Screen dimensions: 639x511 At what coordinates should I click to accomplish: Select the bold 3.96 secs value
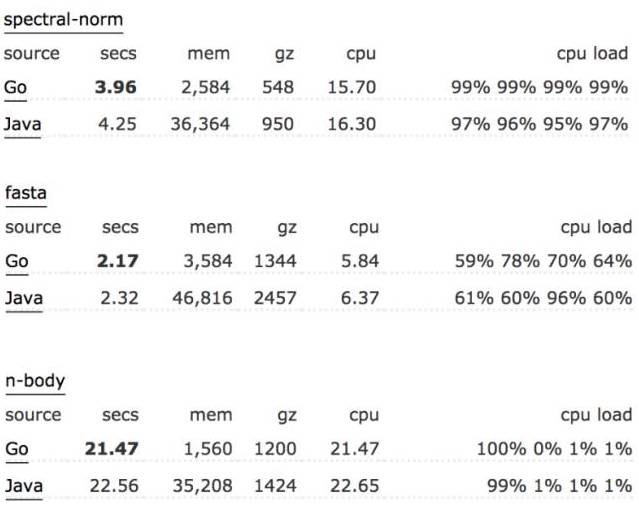116,87
